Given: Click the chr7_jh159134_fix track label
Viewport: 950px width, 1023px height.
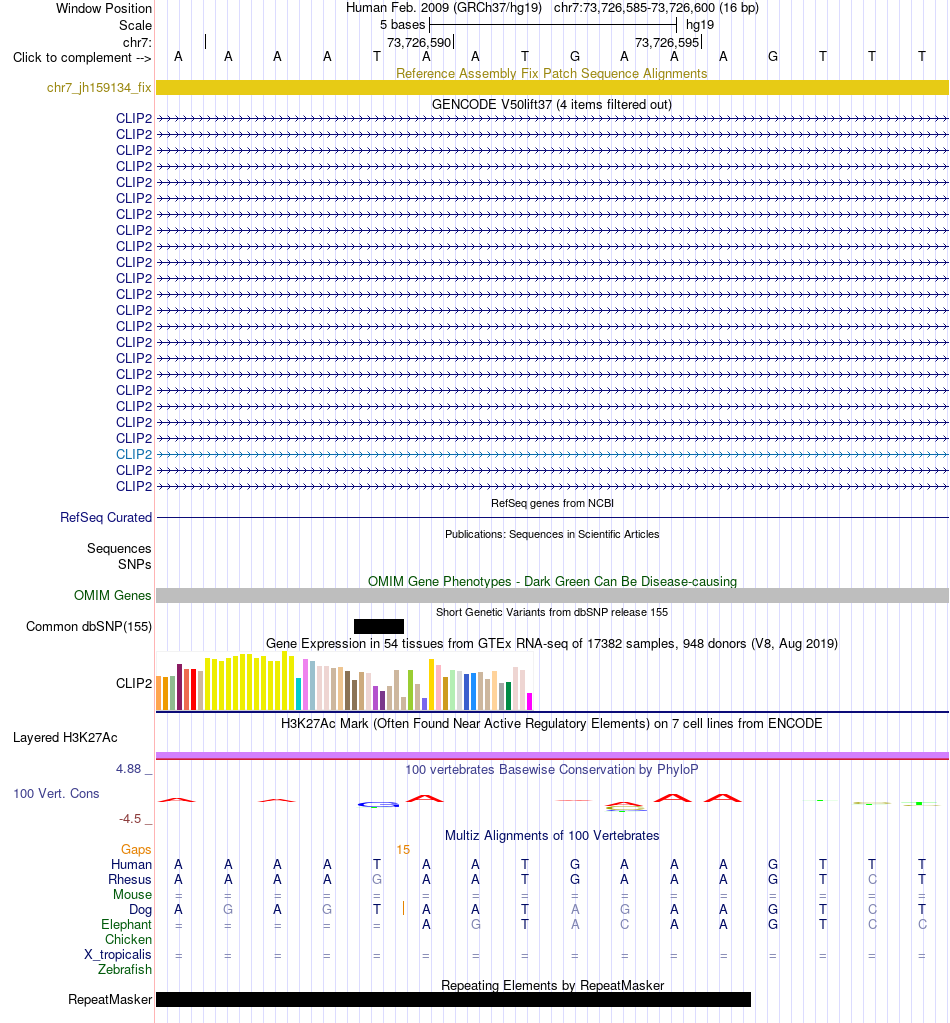Looking at the screenshot, I should (99, 87).
